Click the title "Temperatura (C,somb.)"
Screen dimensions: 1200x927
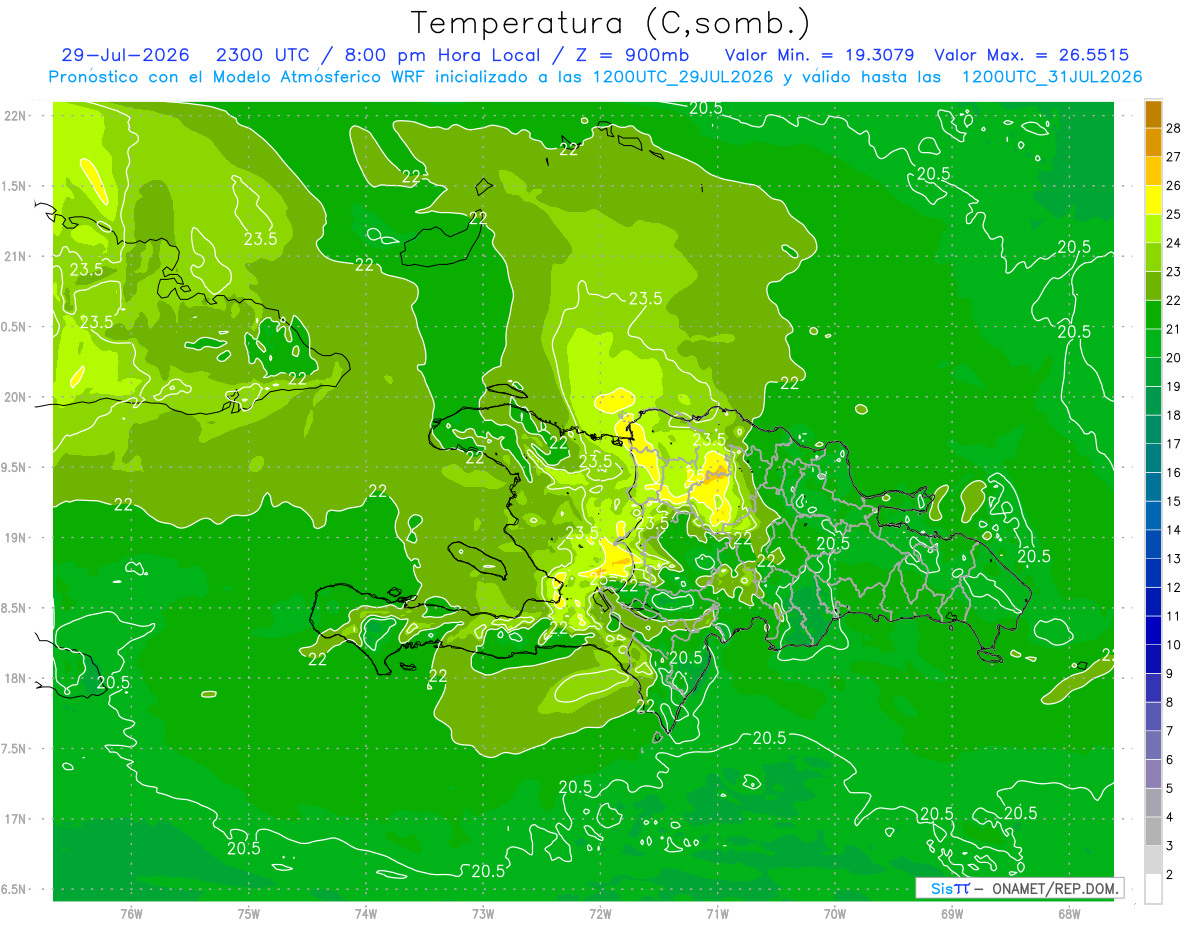pos(610,23)
